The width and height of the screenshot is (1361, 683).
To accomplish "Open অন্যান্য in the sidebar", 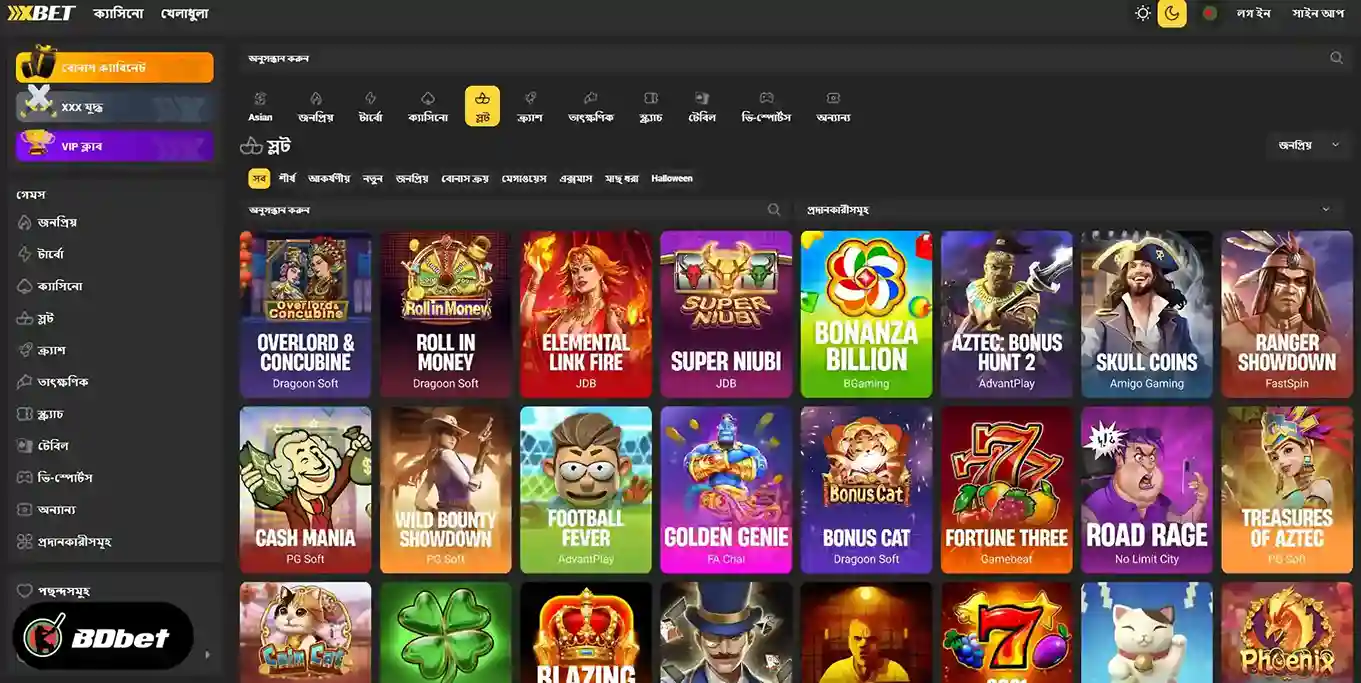I will point(57,510).
